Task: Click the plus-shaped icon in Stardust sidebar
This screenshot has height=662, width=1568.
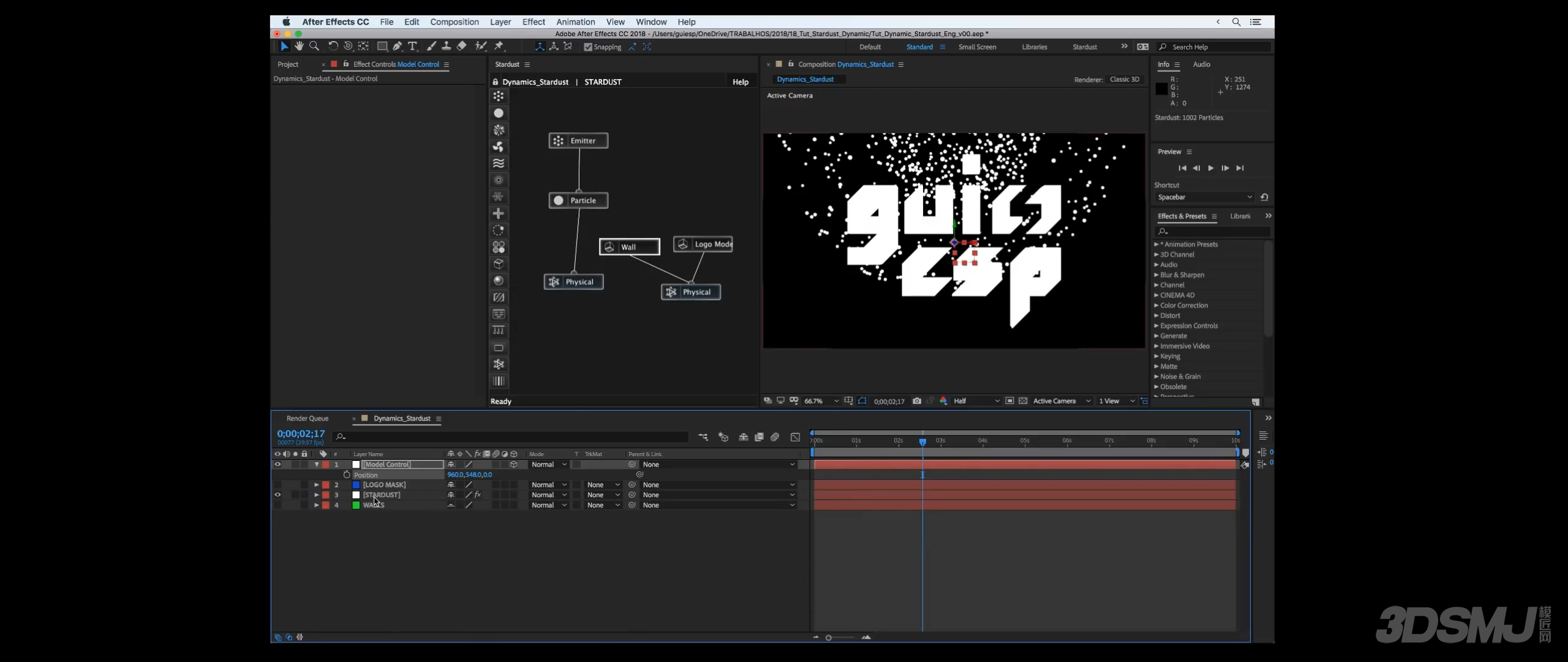Action: coord(499,213)
